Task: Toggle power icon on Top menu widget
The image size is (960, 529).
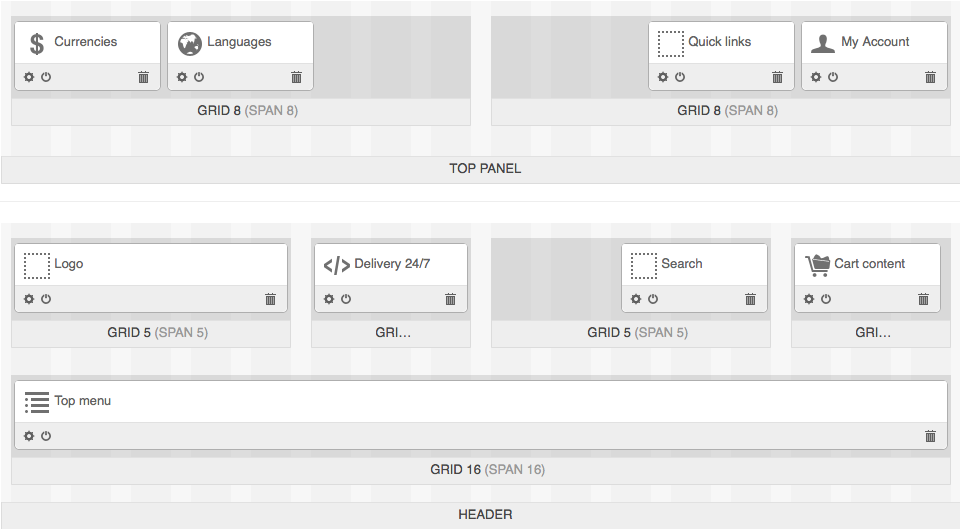Action: tap(46, 436)
